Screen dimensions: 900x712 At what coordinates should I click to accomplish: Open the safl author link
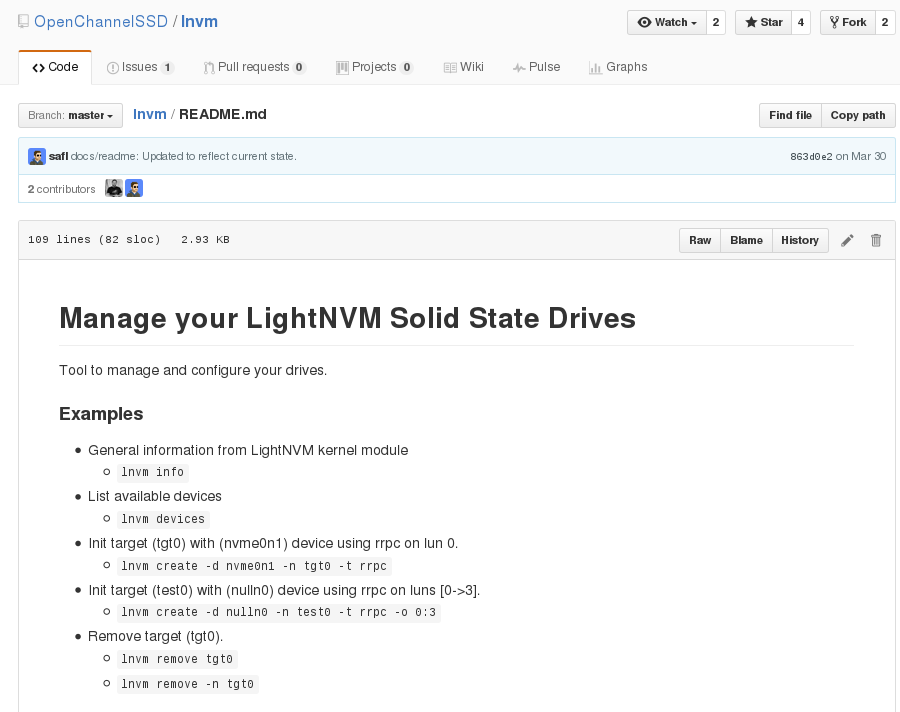point(59,156)
